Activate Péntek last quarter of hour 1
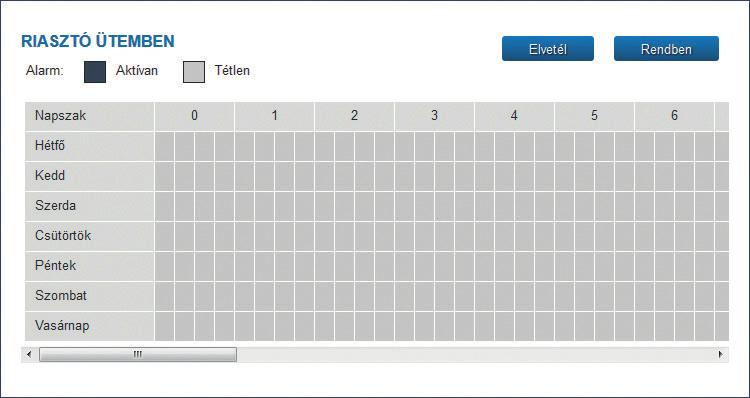 point(304,266)
